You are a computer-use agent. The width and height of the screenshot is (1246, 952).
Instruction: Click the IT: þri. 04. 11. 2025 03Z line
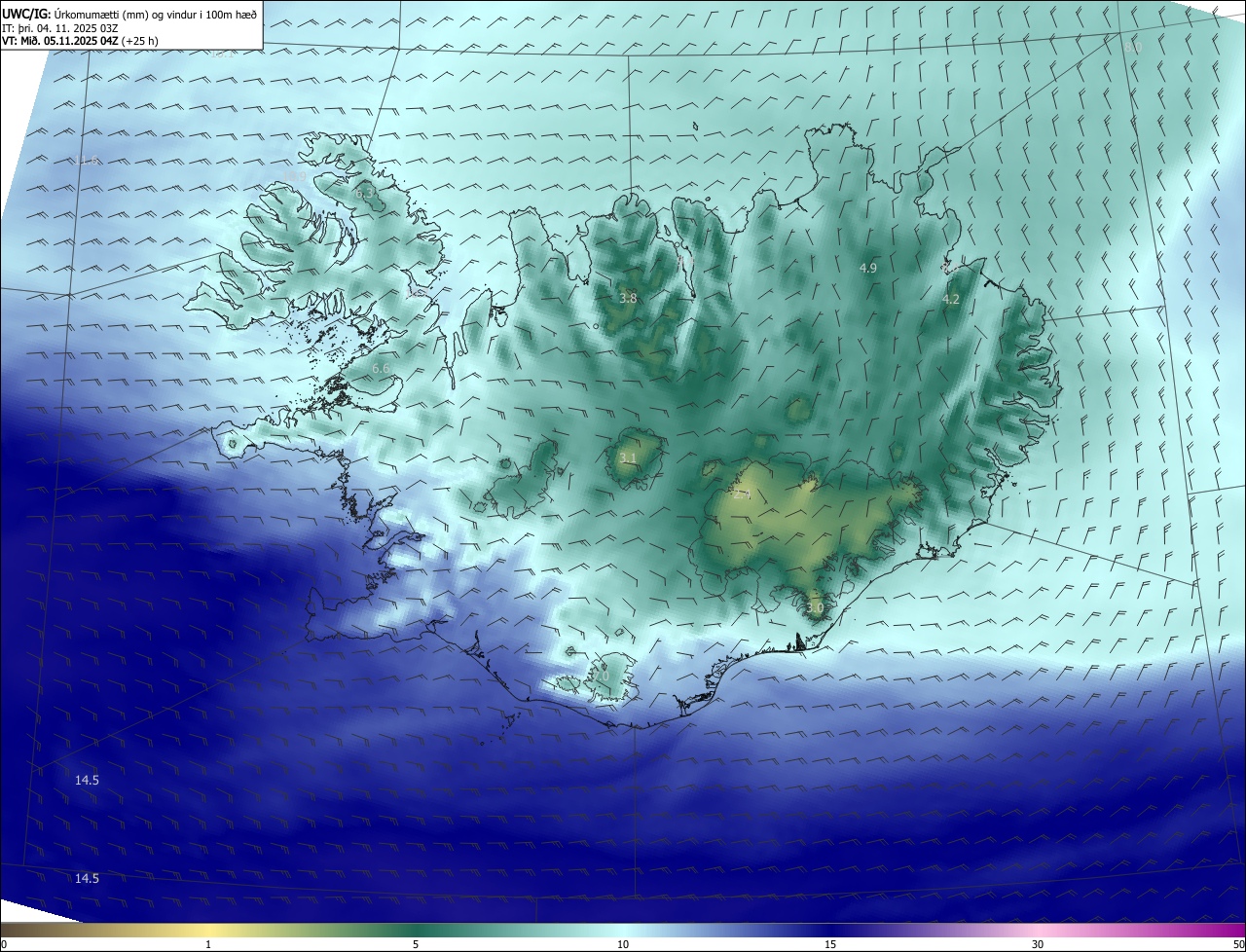(59, 28)
